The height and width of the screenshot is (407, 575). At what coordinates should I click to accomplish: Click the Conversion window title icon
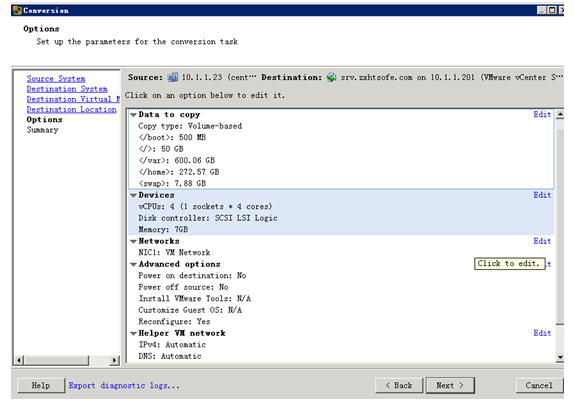click(17, 10)
